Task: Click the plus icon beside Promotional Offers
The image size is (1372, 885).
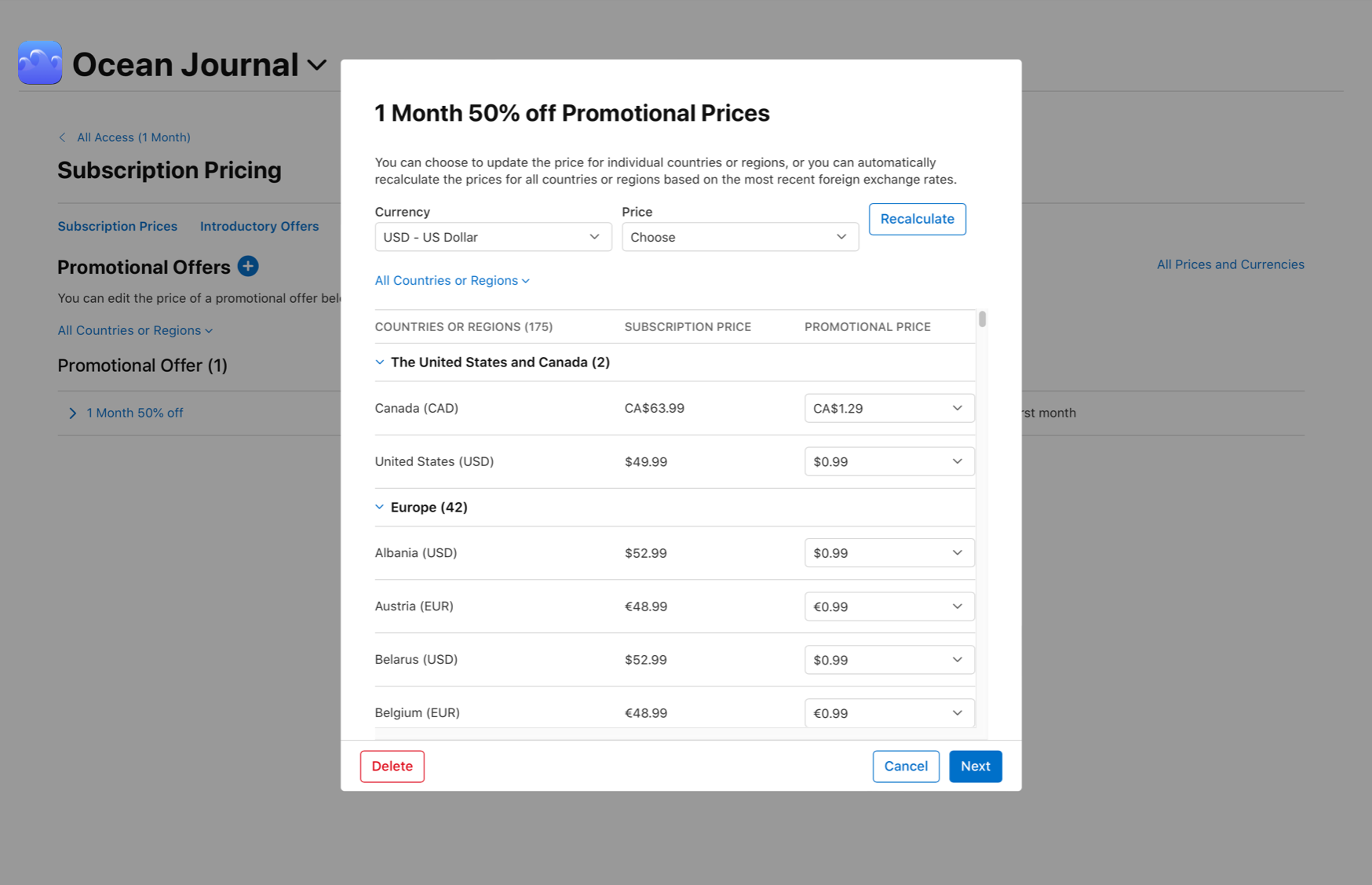Action: (x=247, y=267)
